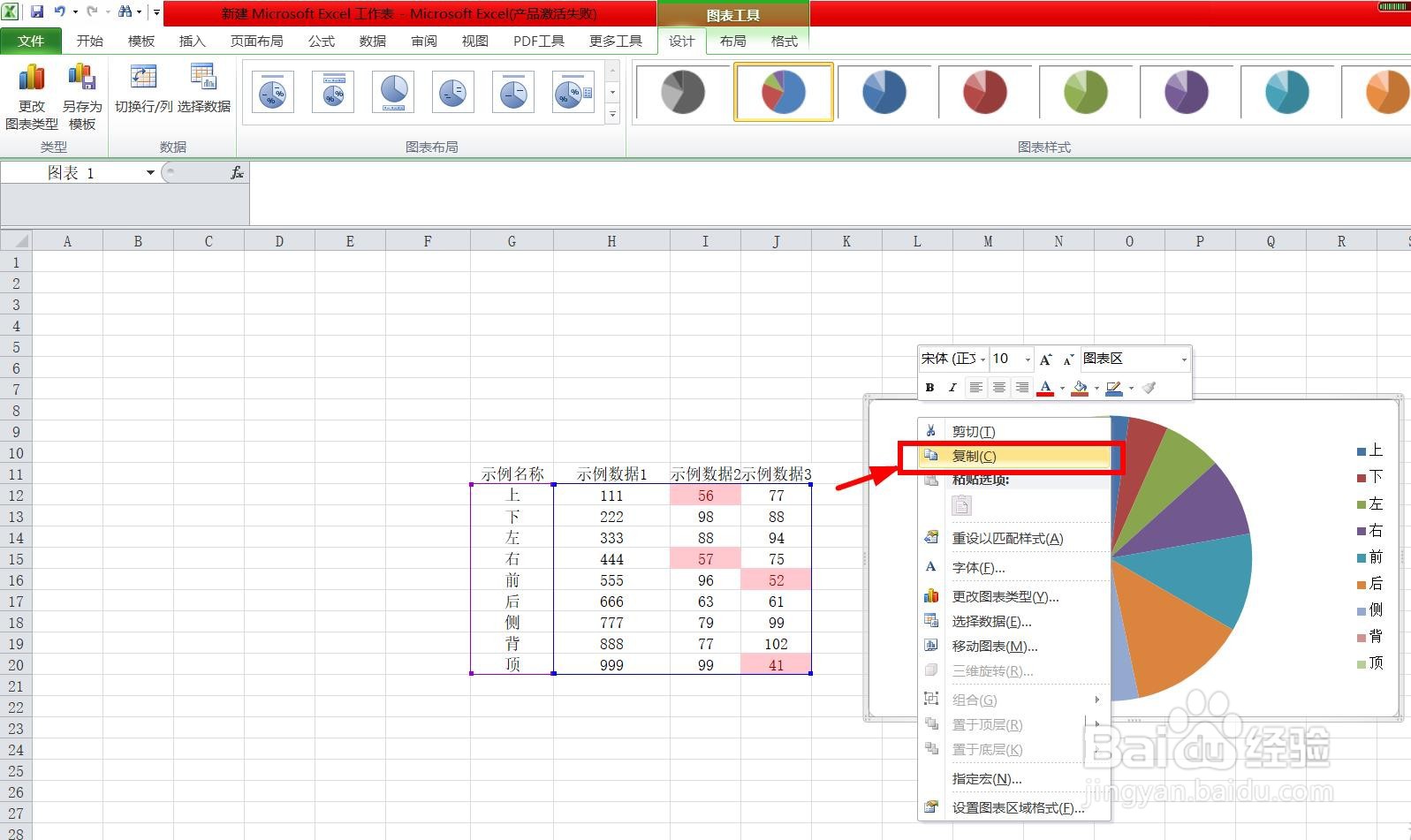Viewport: 1411px width, 840px height.
Task: Open the font name dropdown 宋体
Action: coord(982,359)
